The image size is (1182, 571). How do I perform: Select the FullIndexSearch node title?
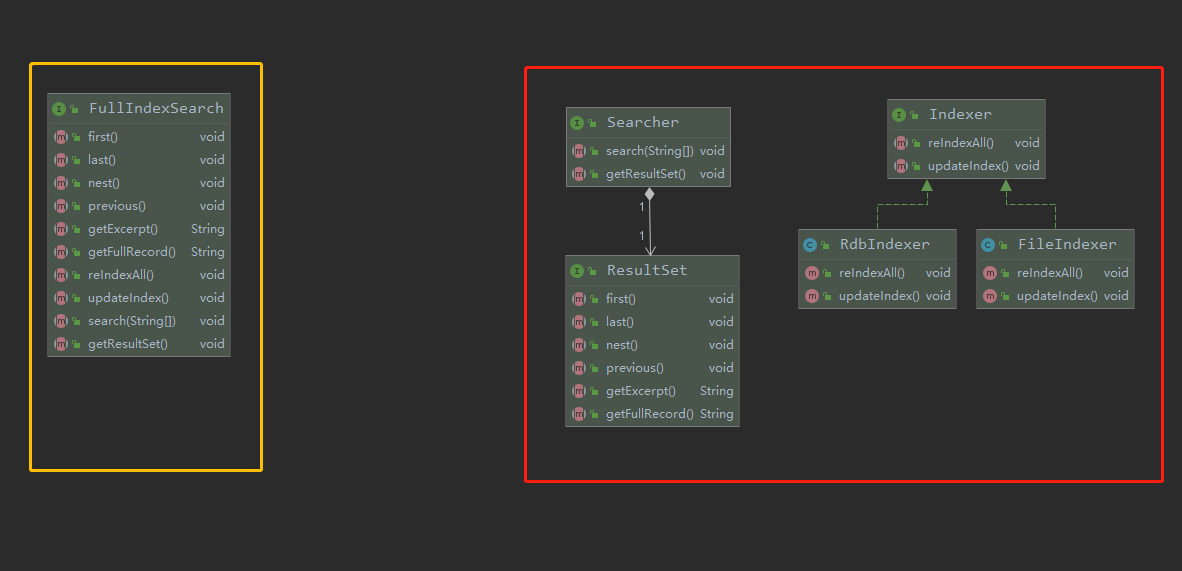coord(156,108)
